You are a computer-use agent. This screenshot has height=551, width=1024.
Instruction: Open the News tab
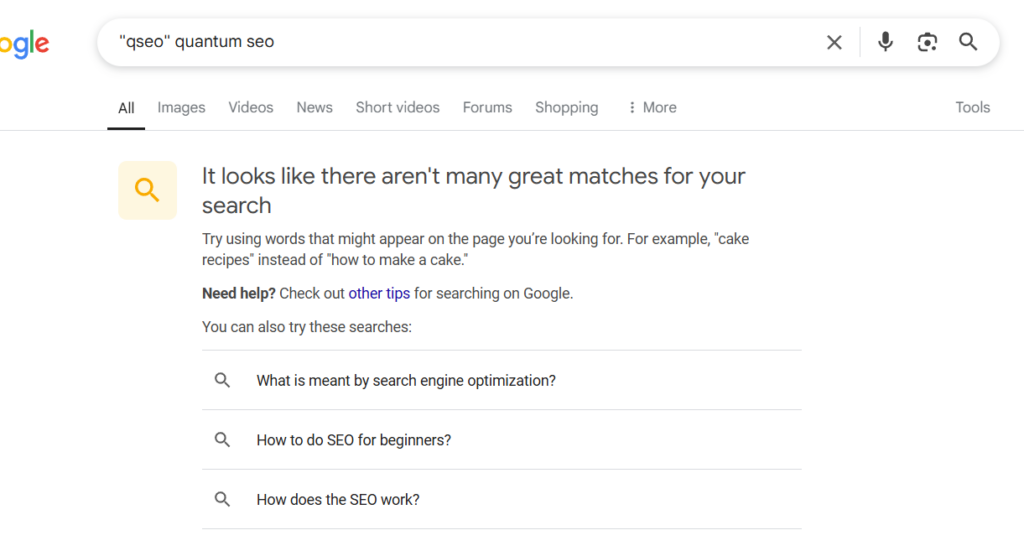(x=314, y=108)
